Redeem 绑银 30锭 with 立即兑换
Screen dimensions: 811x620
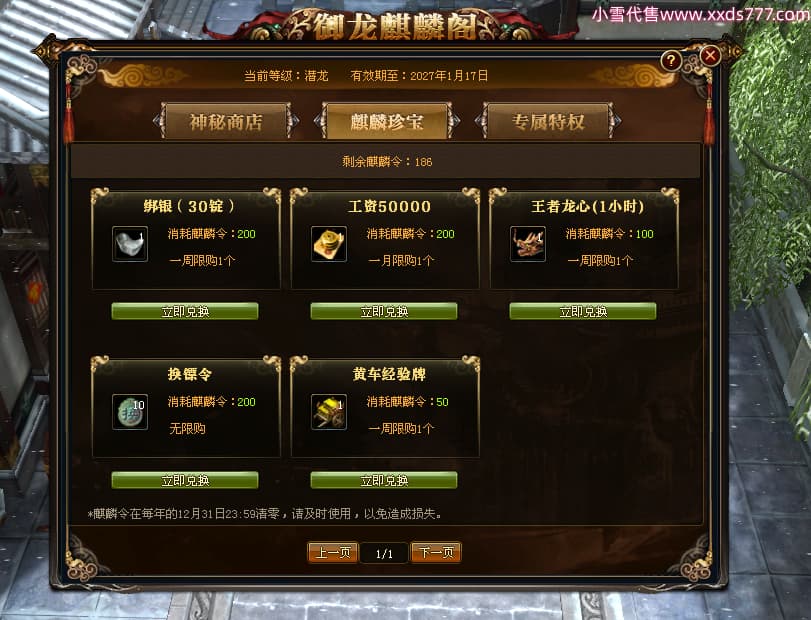click(185, 311)
